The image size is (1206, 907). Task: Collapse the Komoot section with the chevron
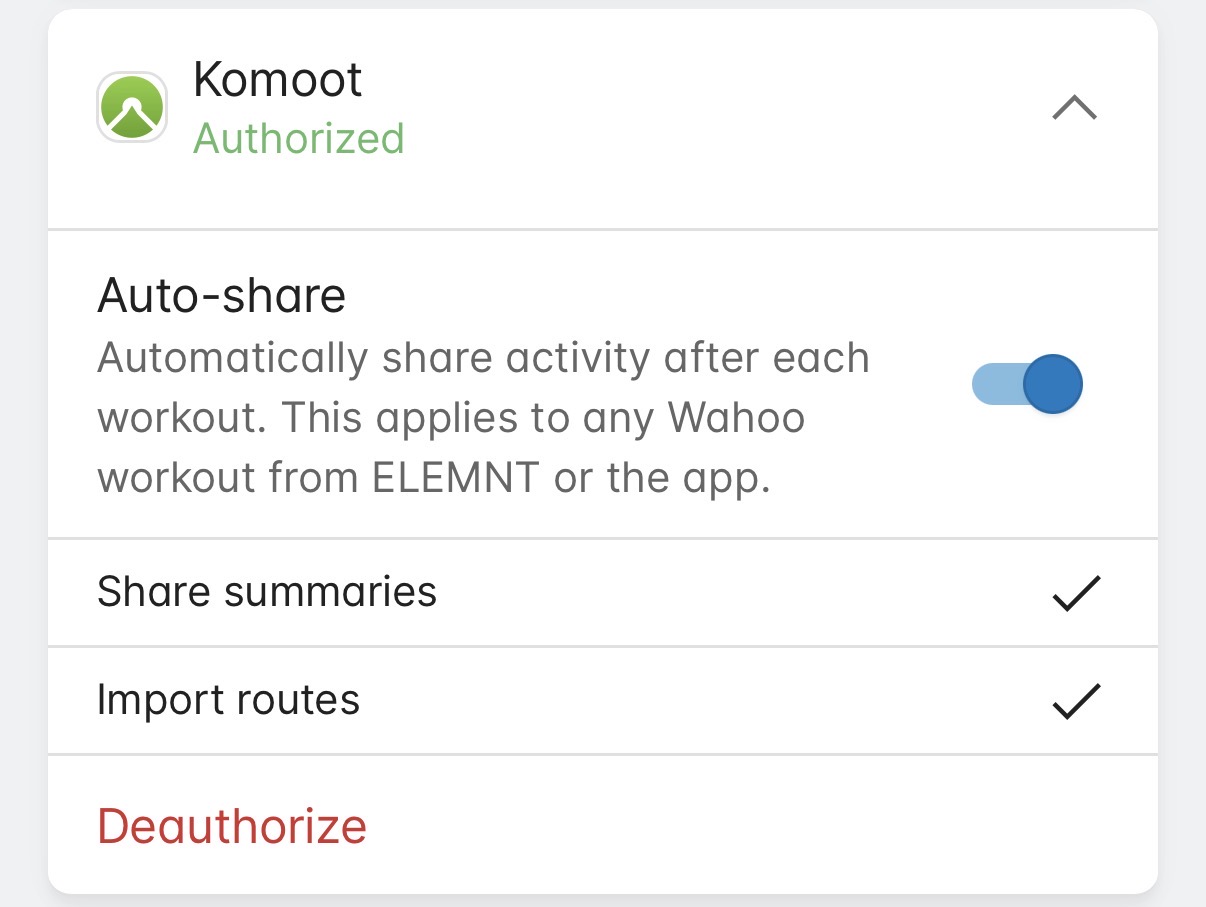pos(1075,107)
